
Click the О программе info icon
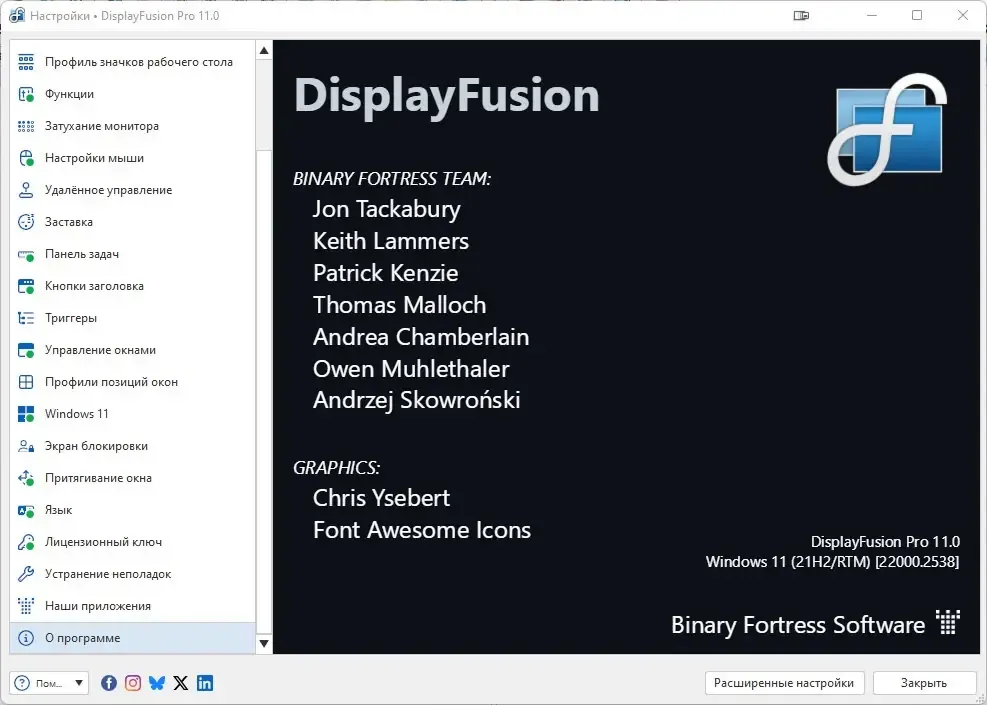[x=26, y=638]
